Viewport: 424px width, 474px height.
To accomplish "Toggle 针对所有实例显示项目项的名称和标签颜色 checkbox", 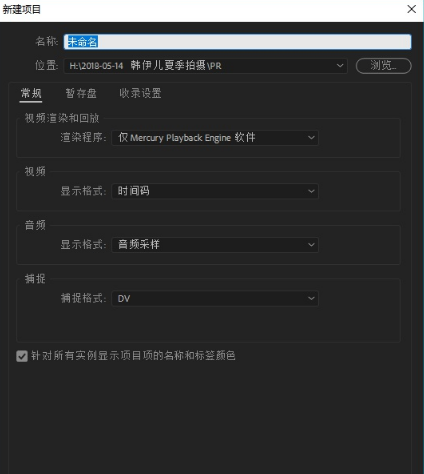I will 22,356.
